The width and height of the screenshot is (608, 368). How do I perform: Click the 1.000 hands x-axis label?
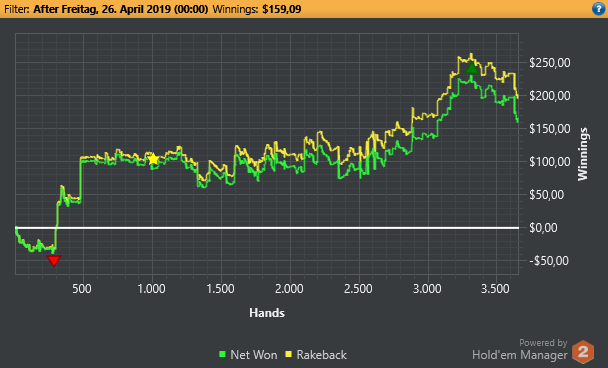(152, 289)
